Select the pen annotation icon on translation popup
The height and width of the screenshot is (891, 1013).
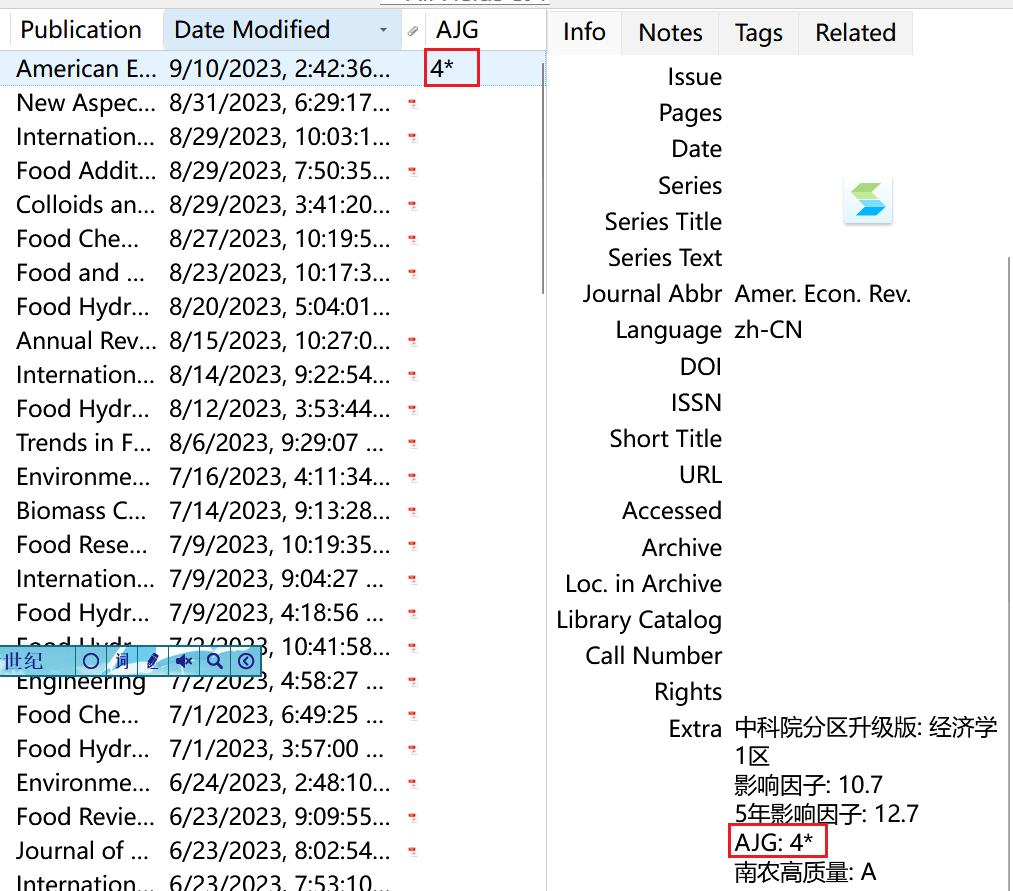pos(151,661)
